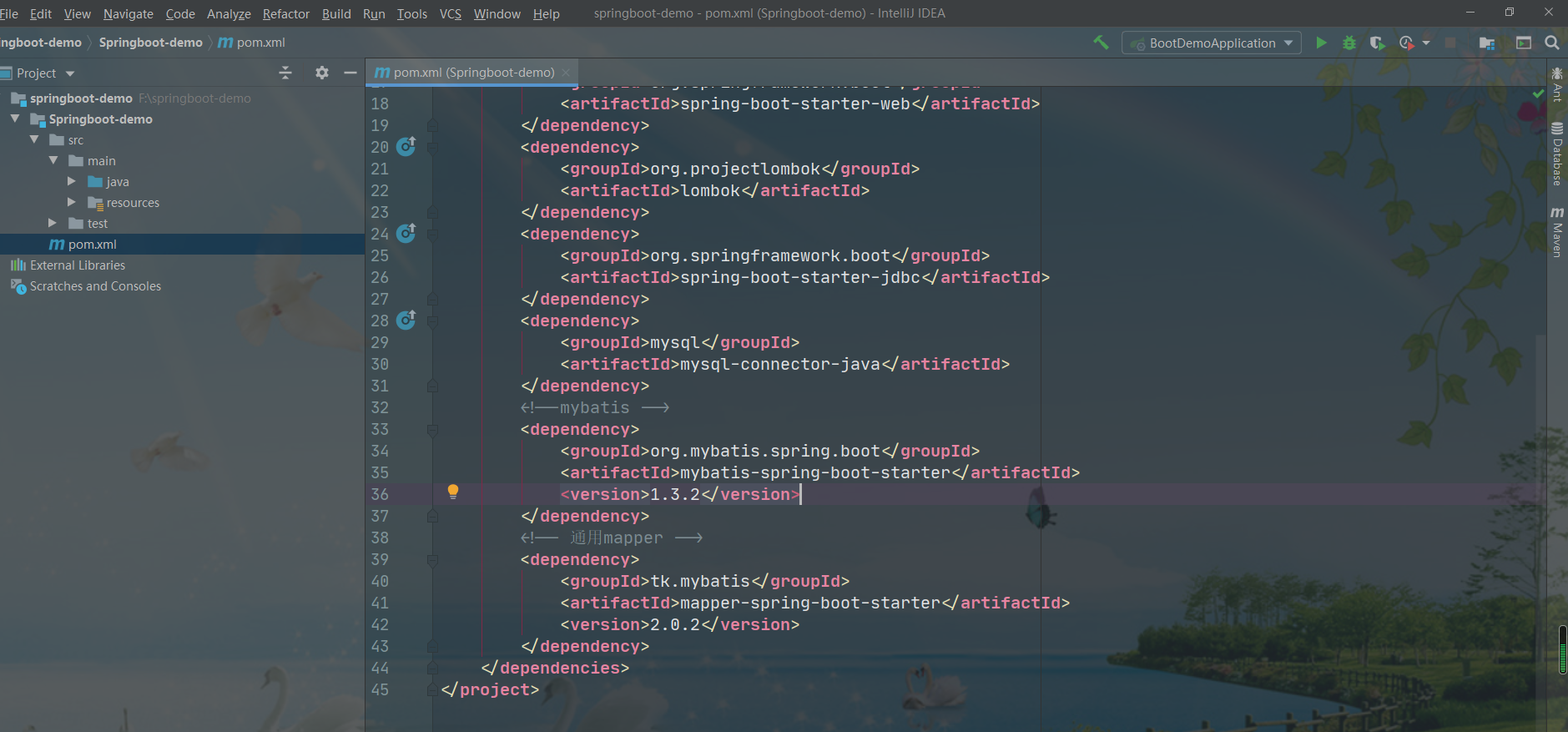Click mysql-connector-java on line 30

780,364
